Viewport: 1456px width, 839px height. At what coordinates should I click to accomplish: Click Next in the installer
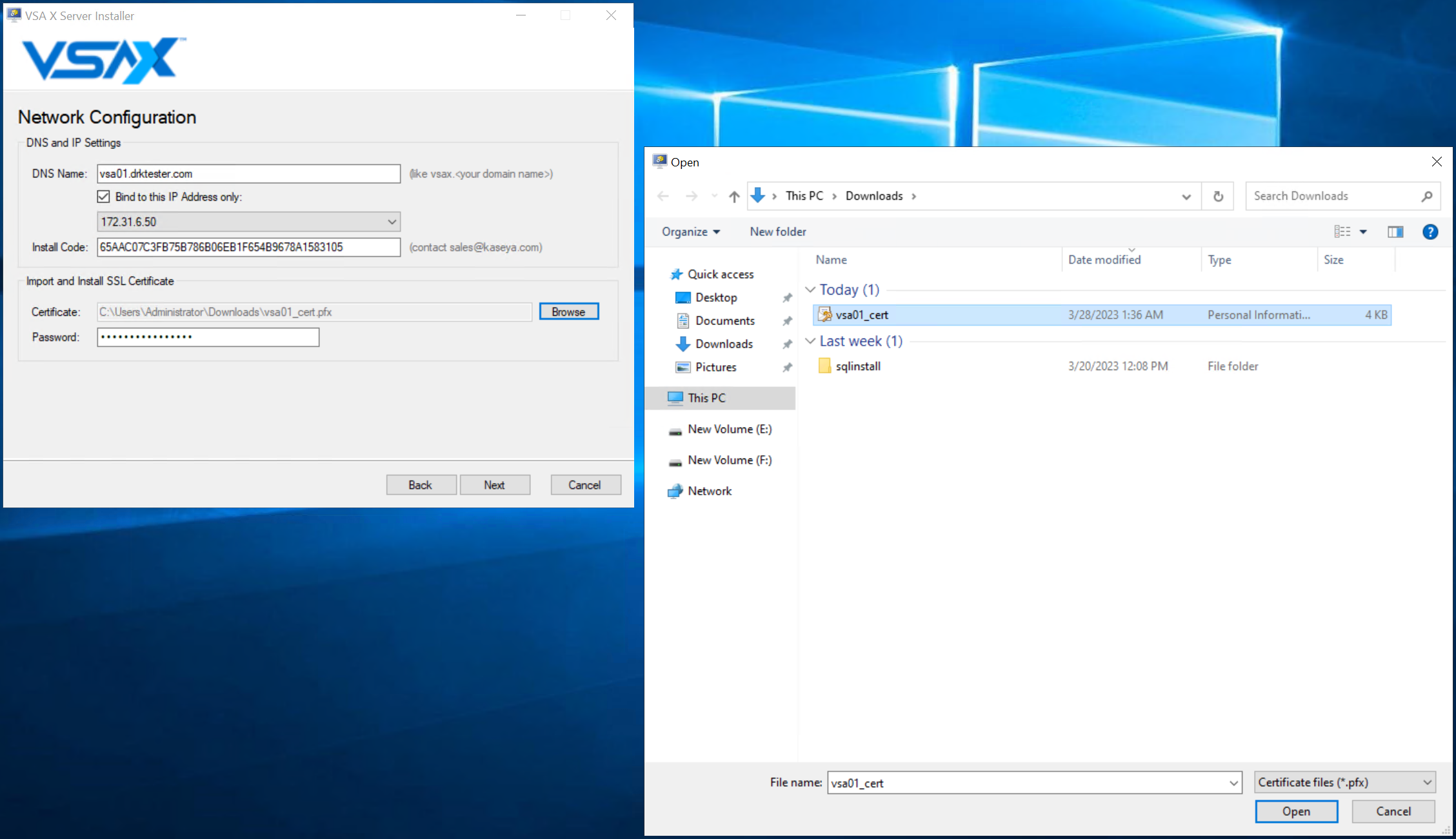[495, 485]
